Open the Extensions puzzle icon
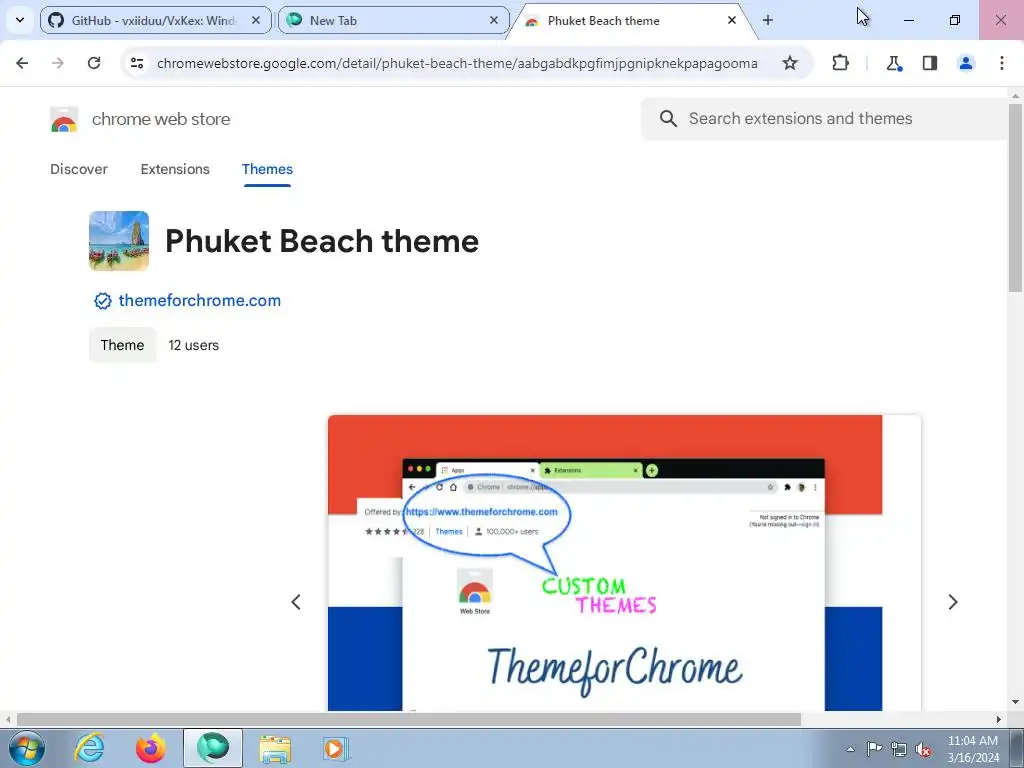 (840, 63)
